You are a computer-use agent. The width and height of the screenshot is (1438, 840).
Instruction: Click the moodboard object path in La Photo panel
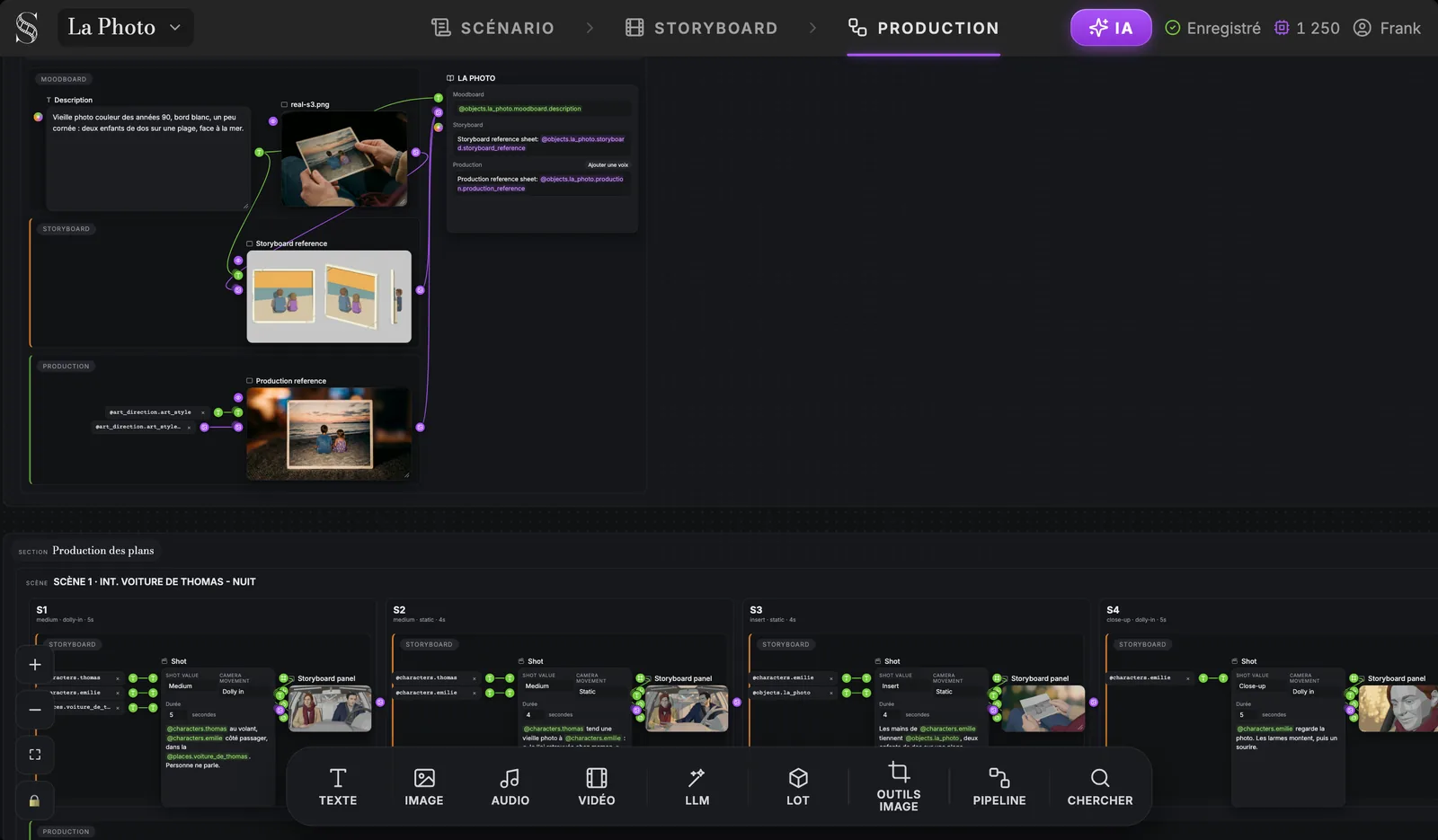520,109
